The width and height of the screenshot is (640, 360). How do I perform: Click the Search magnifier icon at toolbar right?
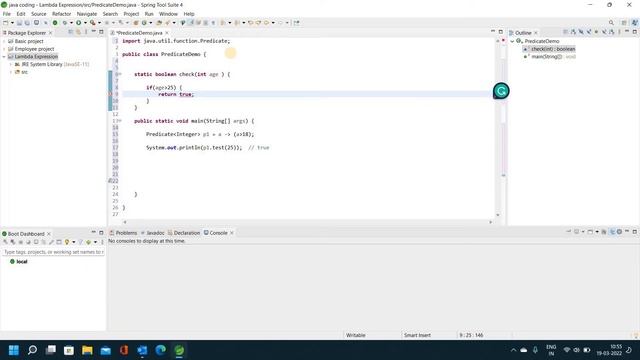click(611, 23)
